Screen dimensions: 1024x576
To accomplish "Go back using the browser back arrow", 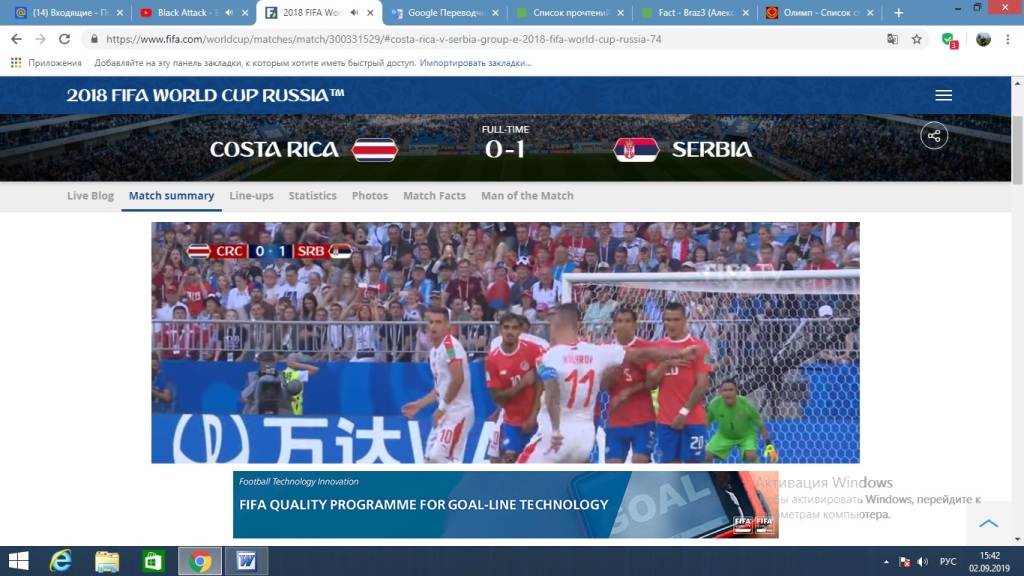I will coord(16,39).
